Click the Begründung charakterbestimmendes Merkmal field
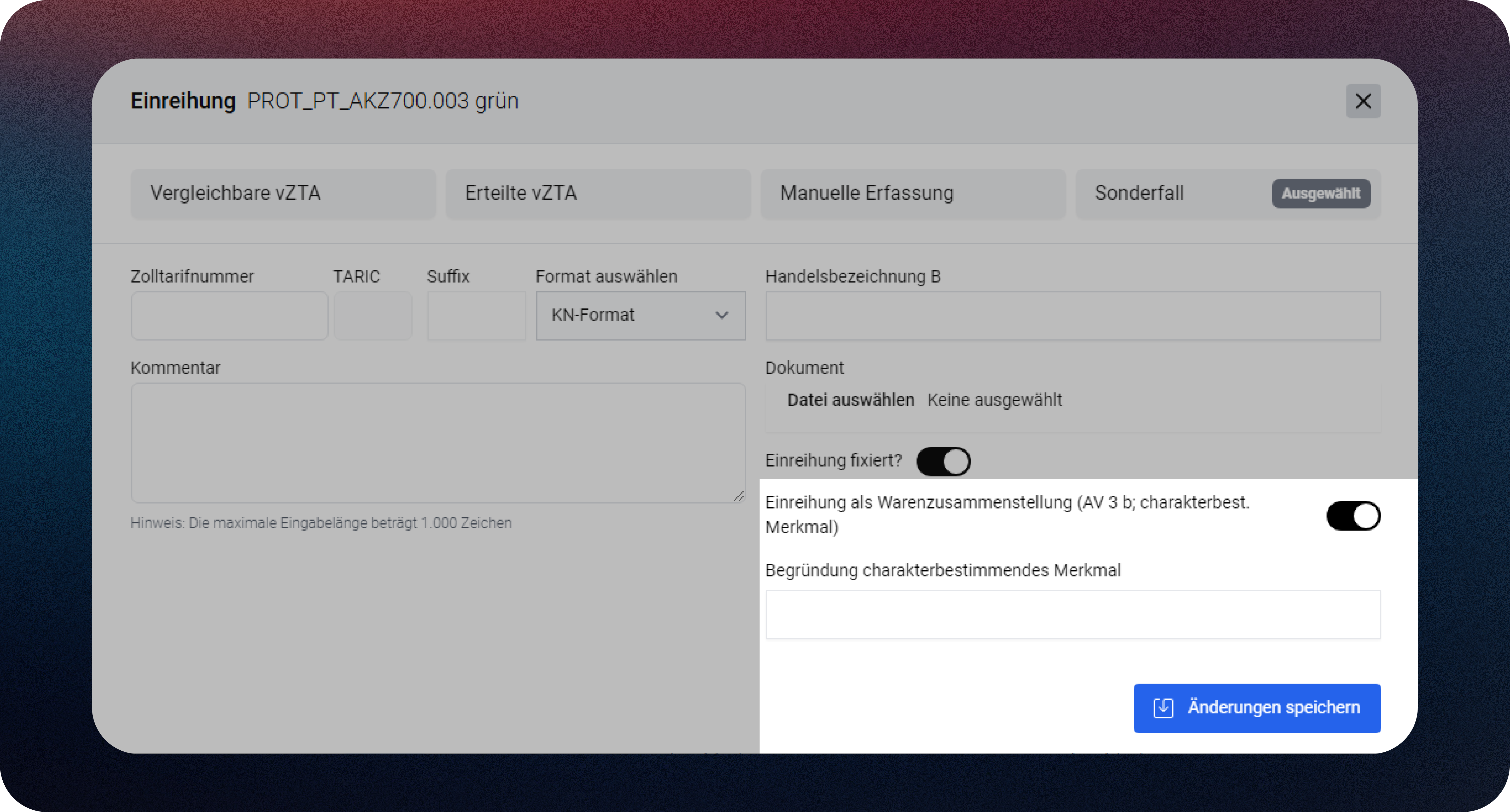 click(1072, 615)
